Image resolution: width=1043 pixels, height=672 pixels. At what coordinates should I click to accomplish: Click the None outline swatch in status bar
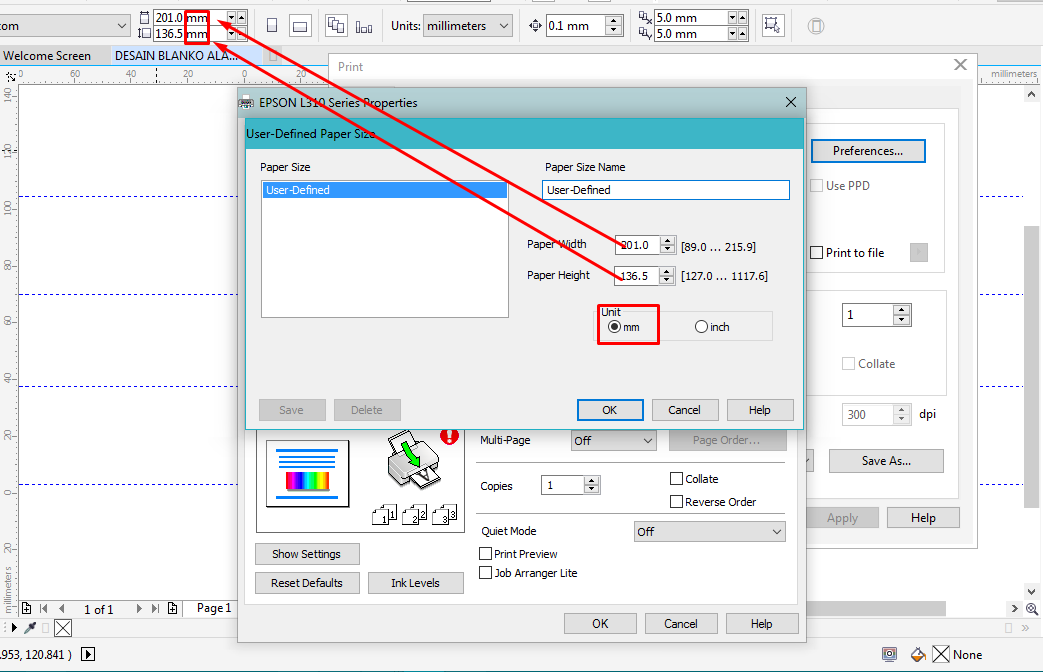point(941,655)
